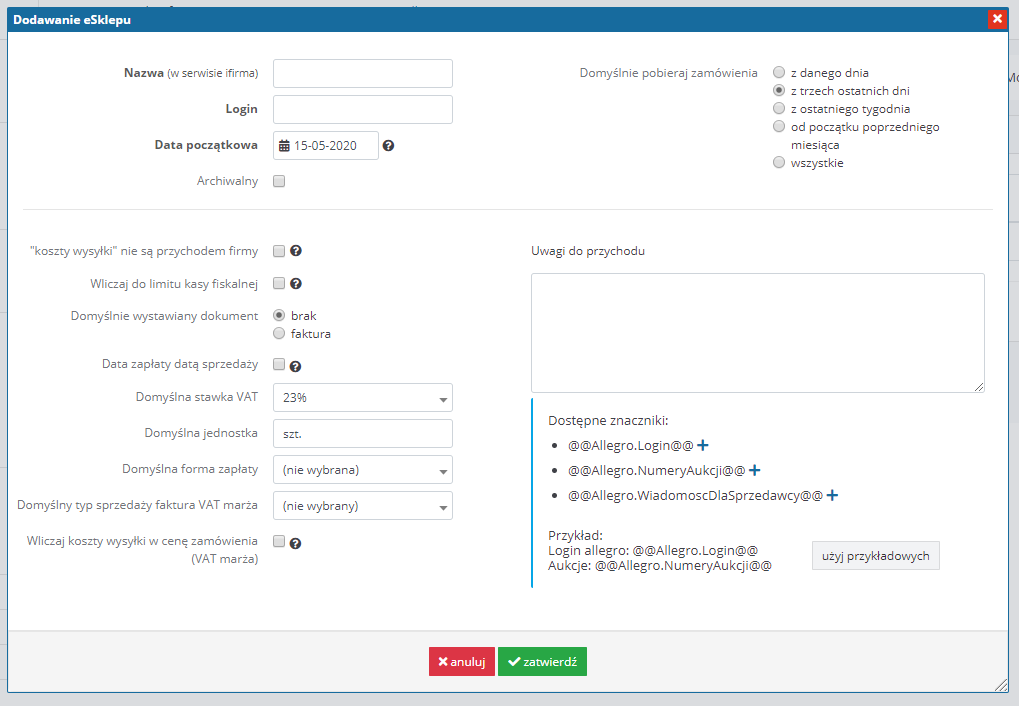Click 'Login allegro: @@Allegro.Login@@' example text

[653, 551]
